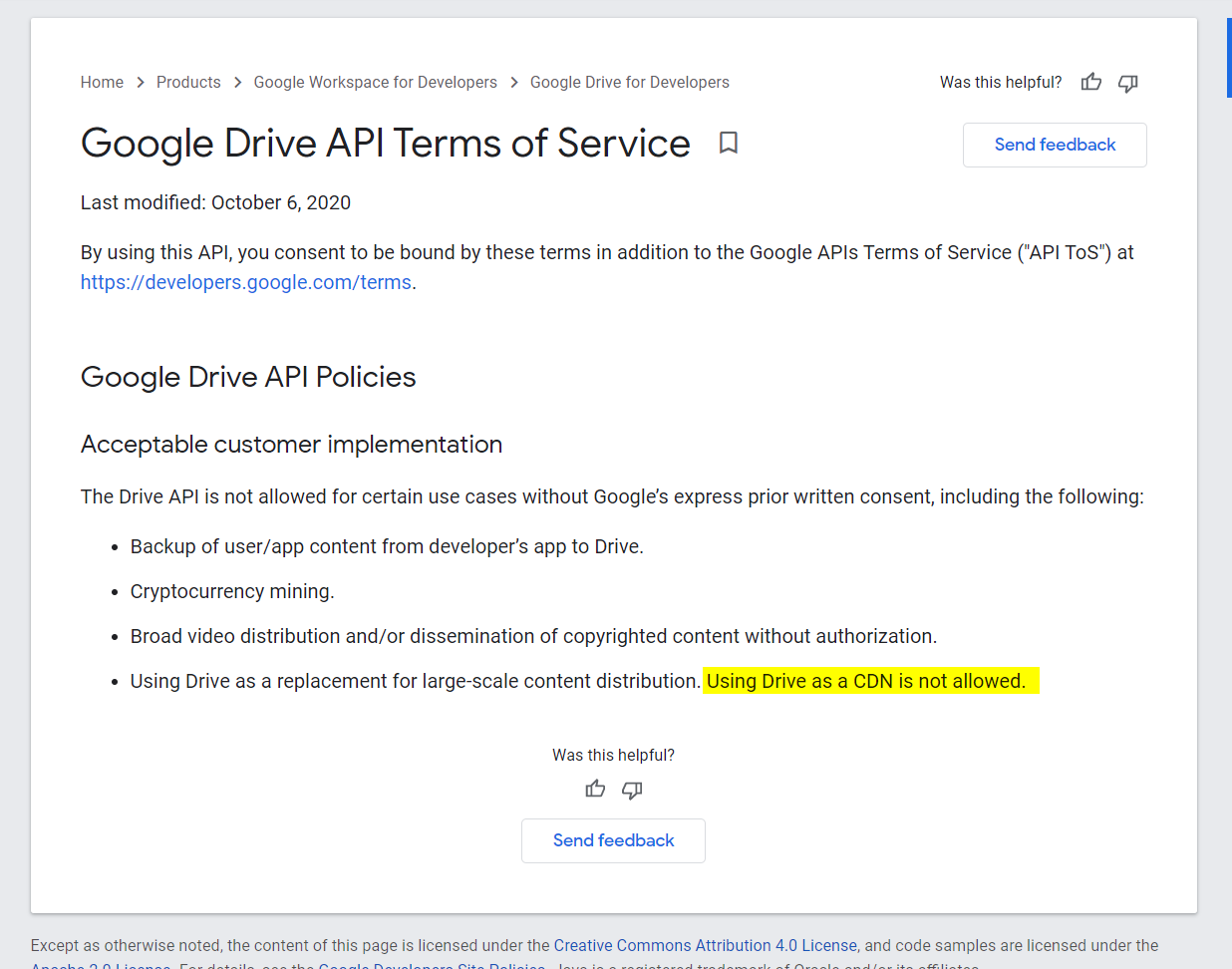Click the "Last modified: October 6, 2020" line
1232x969 pixels.
pos(215,202)
